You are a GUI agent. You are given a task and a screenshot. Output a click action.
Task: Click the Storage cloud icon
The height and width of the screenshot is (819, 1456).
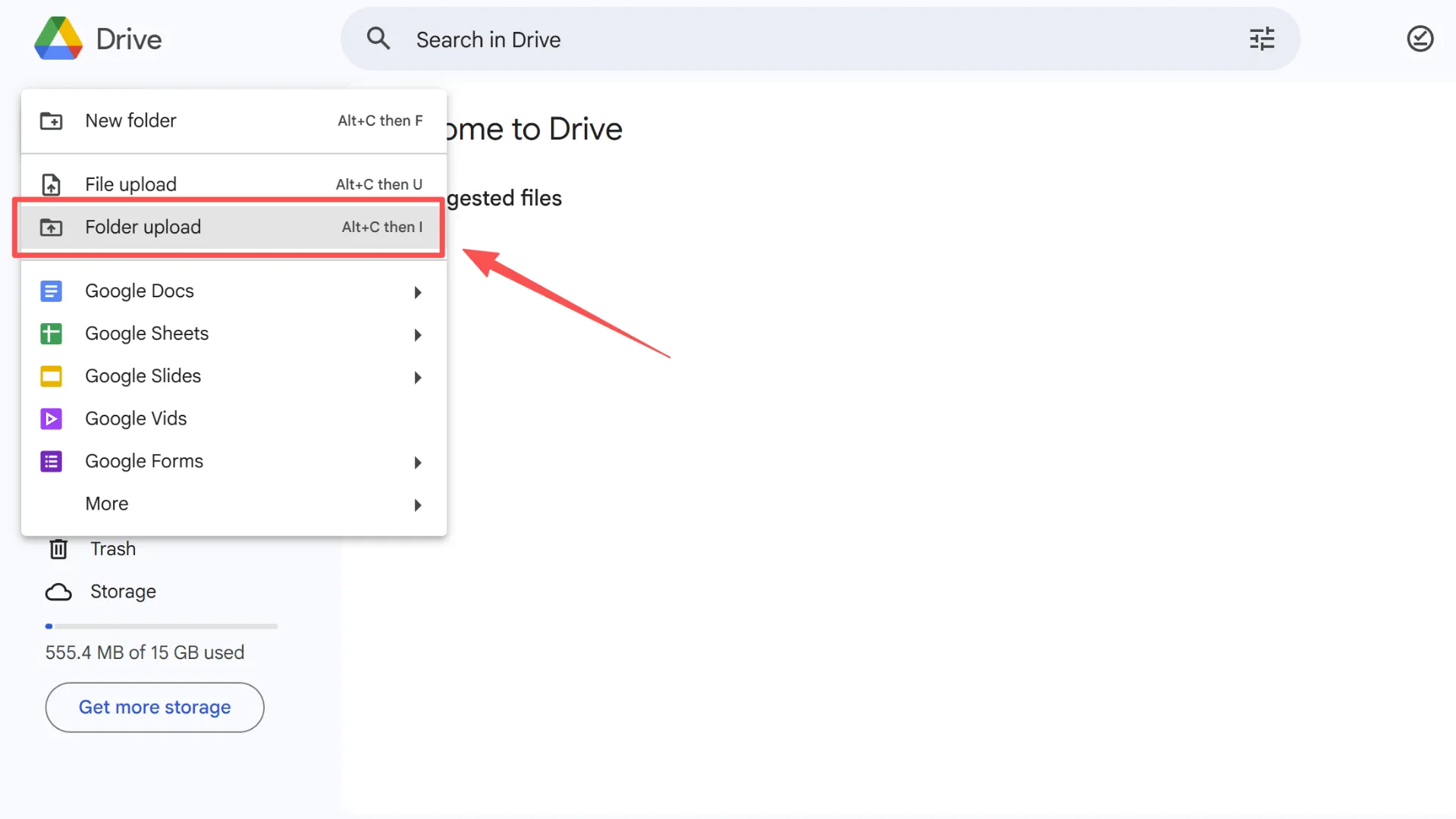coord(58,591)
